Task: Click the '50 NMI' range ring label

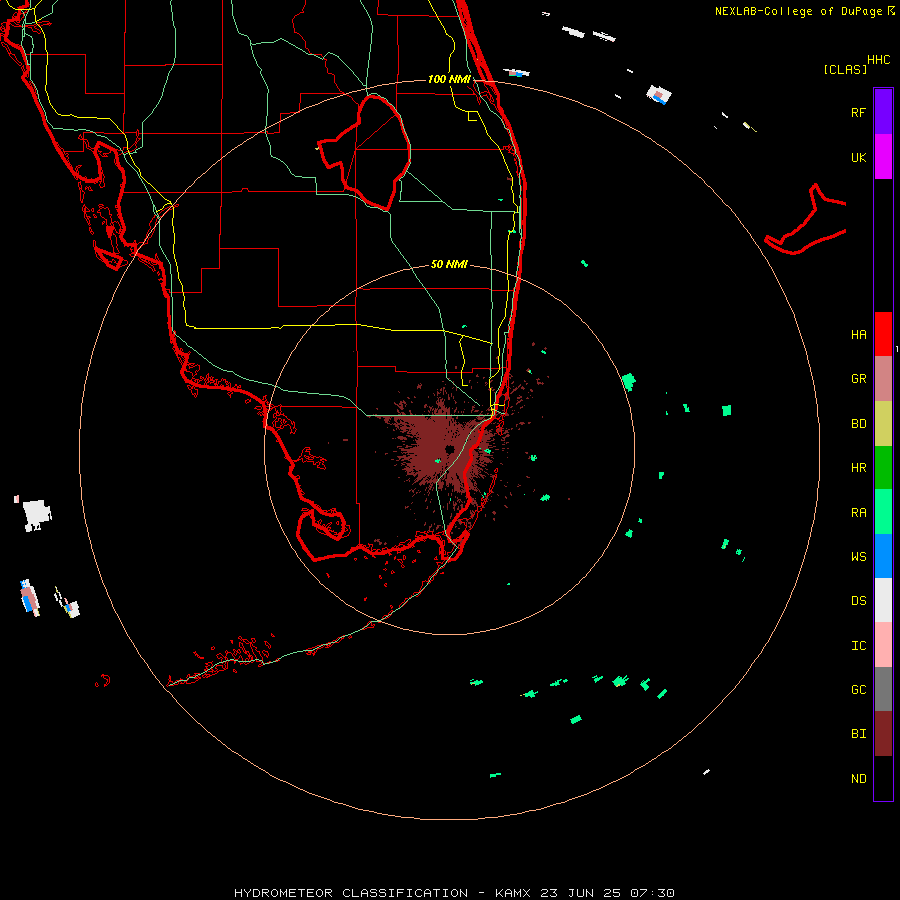Action: [x=449, y=264]
